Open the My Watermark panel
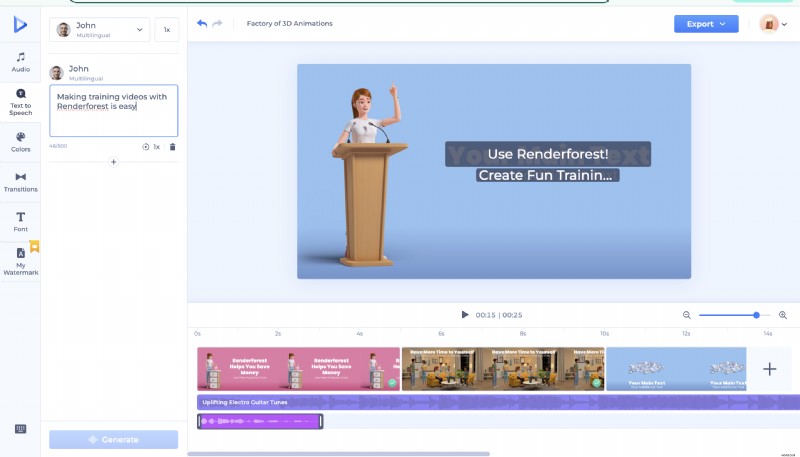Image resolution: width=800 pixels, height=457 pixels. (x=20, y=262)
